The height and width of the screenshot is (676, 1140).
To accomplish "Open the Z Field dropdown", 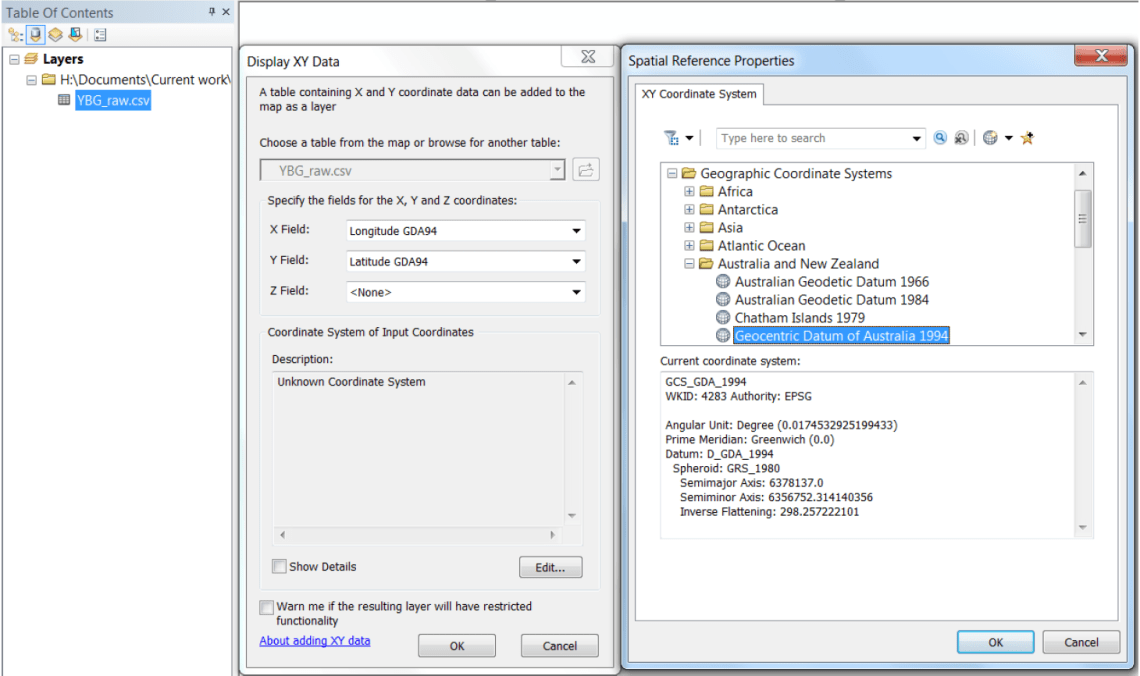I will click(576, 292).
